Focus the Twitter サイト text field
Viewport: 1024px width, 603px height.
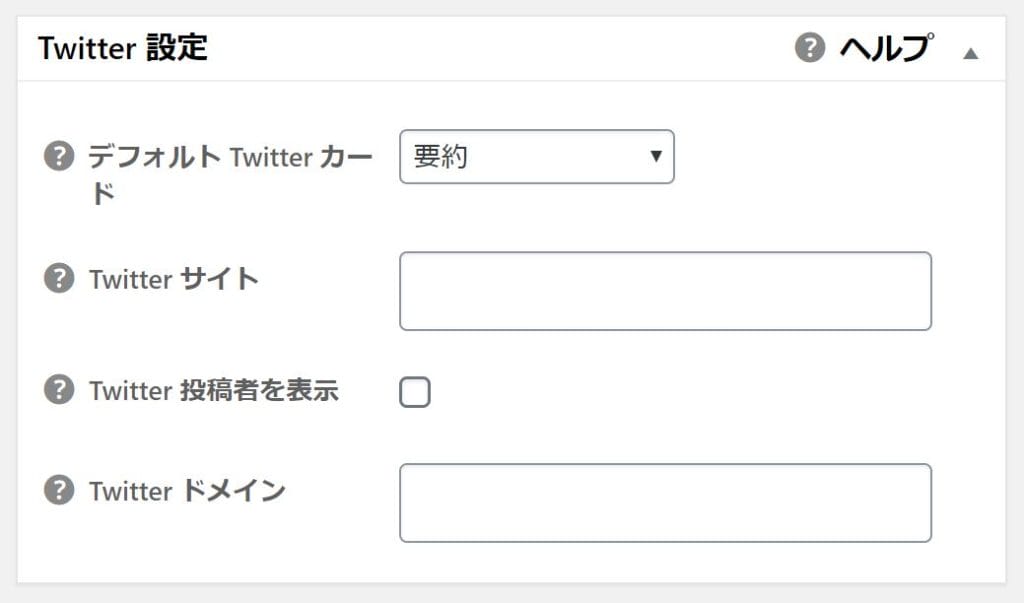[665, 291]
